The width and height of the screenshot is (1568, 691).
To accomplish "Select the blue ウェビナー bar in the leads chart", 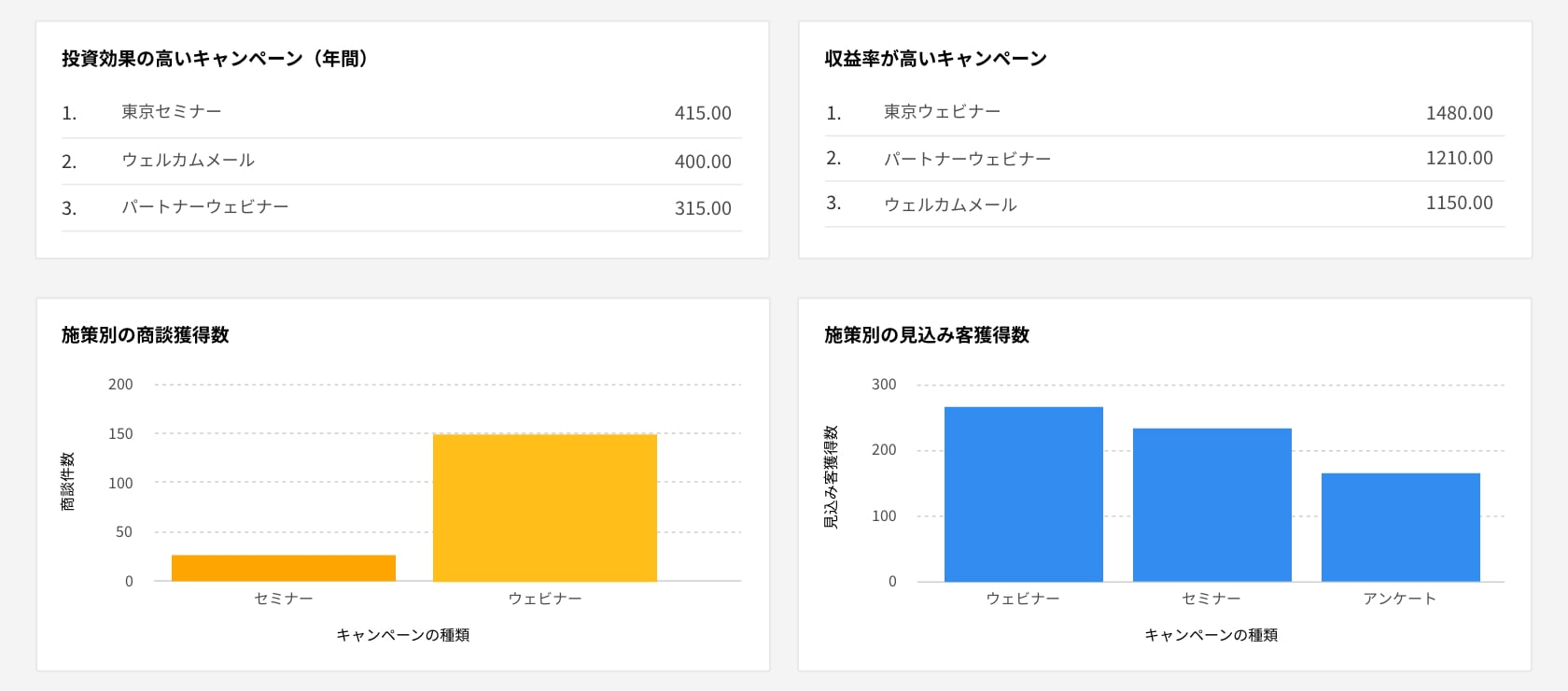I will click(x=1023, y=494).
